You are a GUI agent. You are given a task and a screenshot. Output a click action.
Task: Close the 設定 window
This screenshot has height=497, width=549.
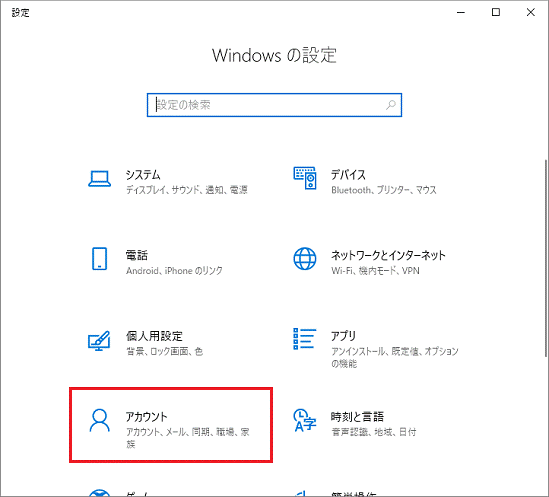(531, 13)
